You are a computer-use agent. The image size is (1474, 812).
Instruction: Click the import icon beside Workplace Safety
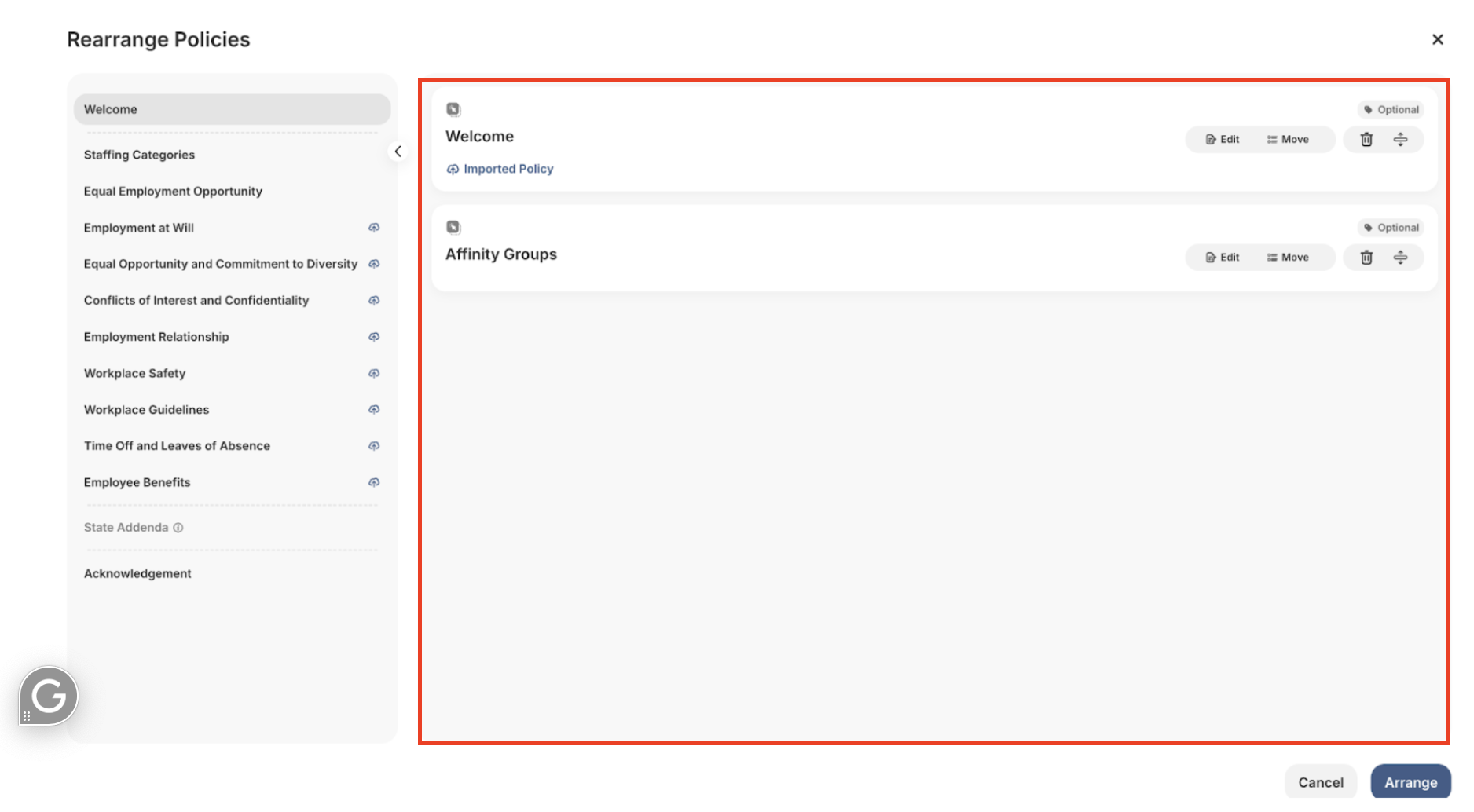pos(374,373)
